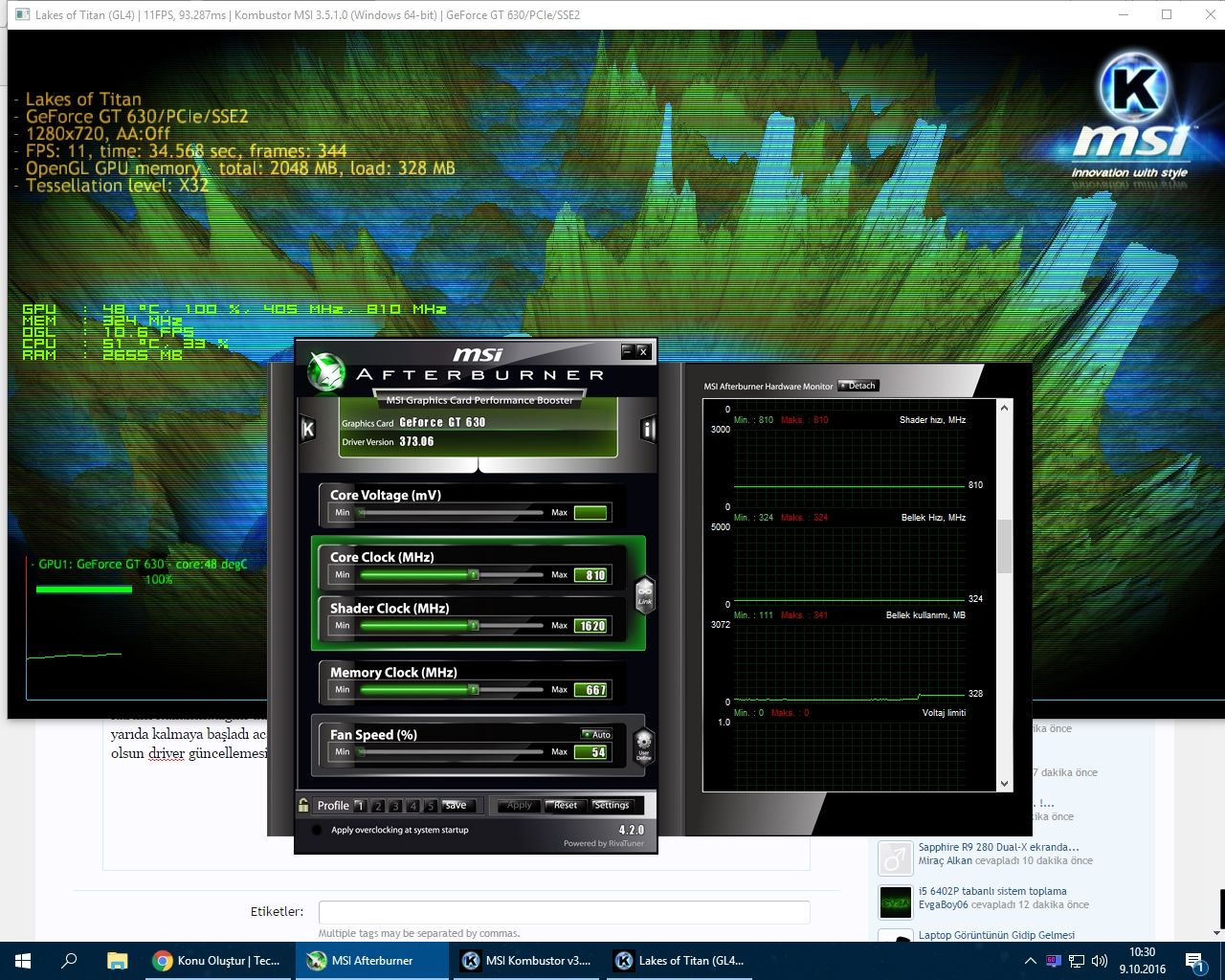1225x980 pixels.
Task: Open the User Define fan curve button
Action: click(x=644, y=745)
